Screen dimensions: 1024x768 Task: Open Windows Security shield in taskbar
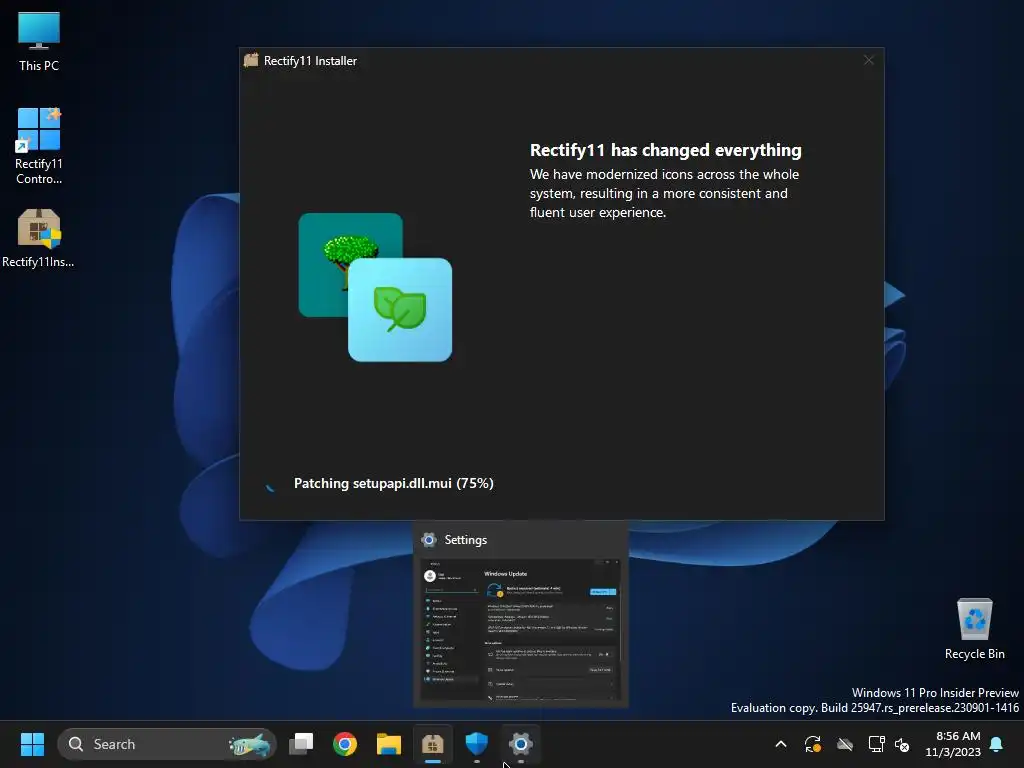pos(477,744)
